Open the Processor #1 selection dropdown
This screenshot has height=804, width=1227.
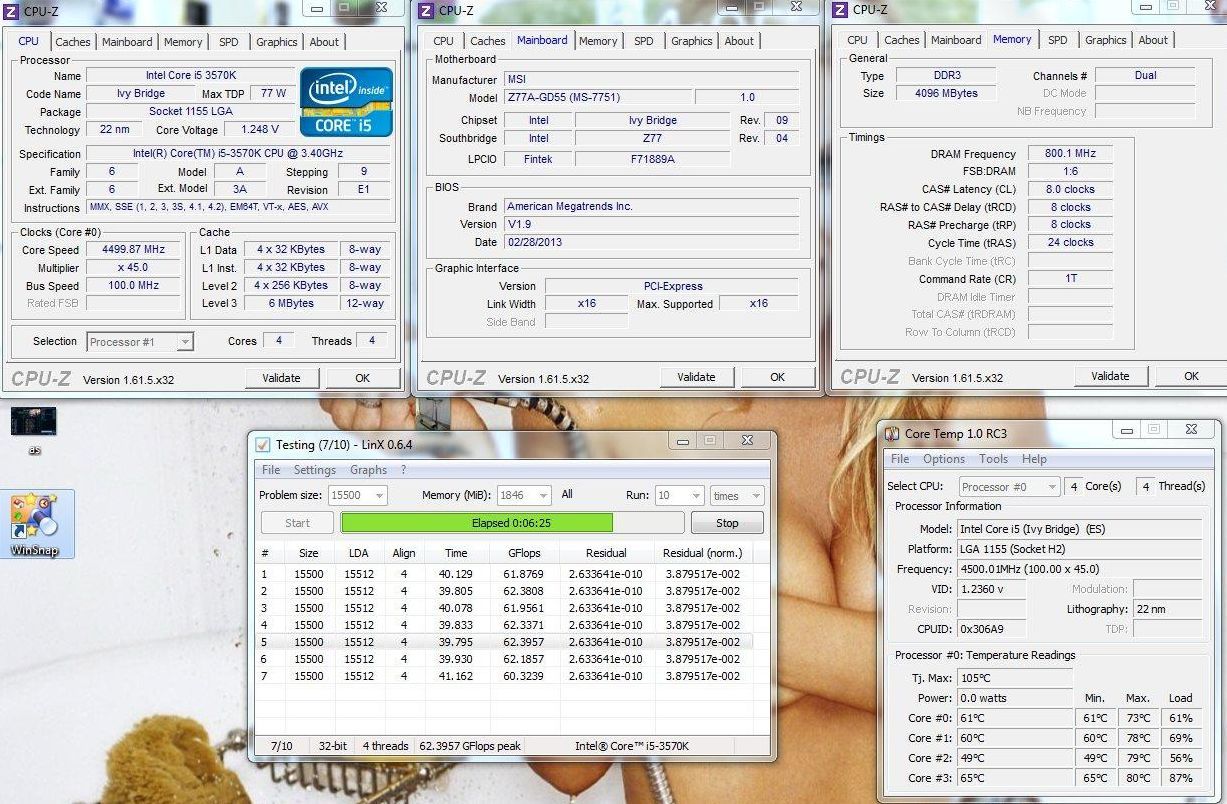pyautogui.click(x=140, y=342)
